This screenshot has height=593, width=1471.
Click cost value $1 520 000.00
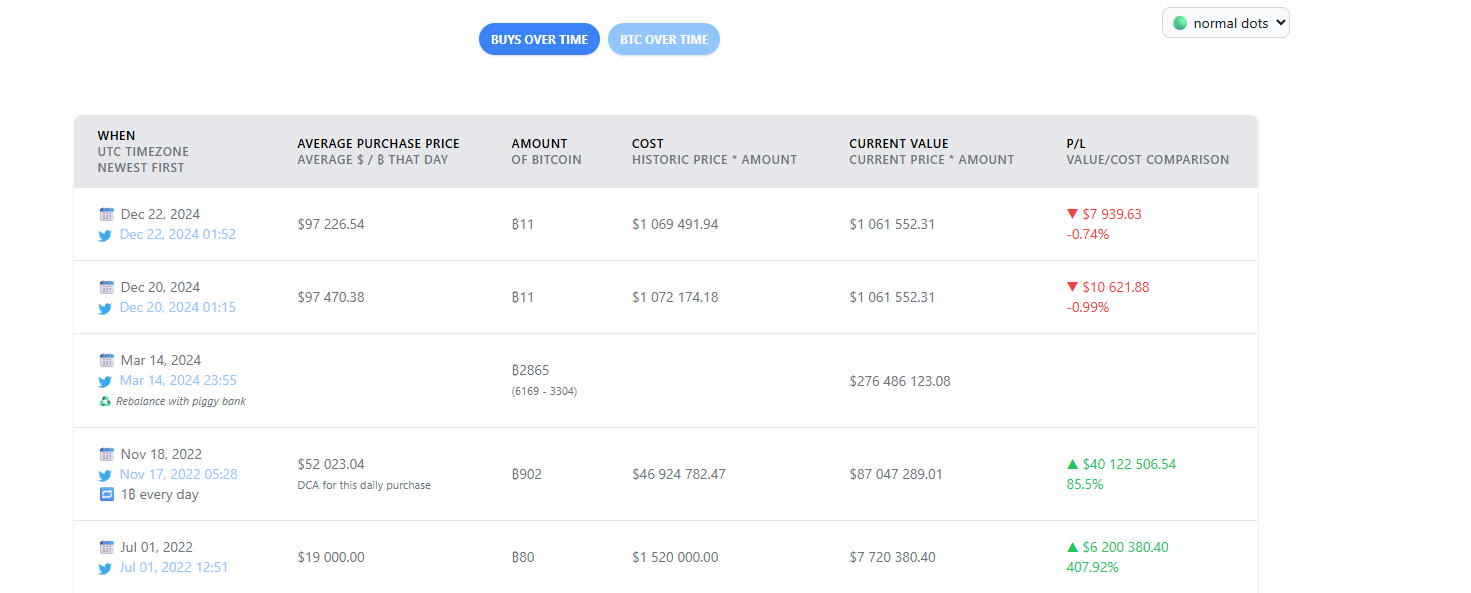coord(675,557)
